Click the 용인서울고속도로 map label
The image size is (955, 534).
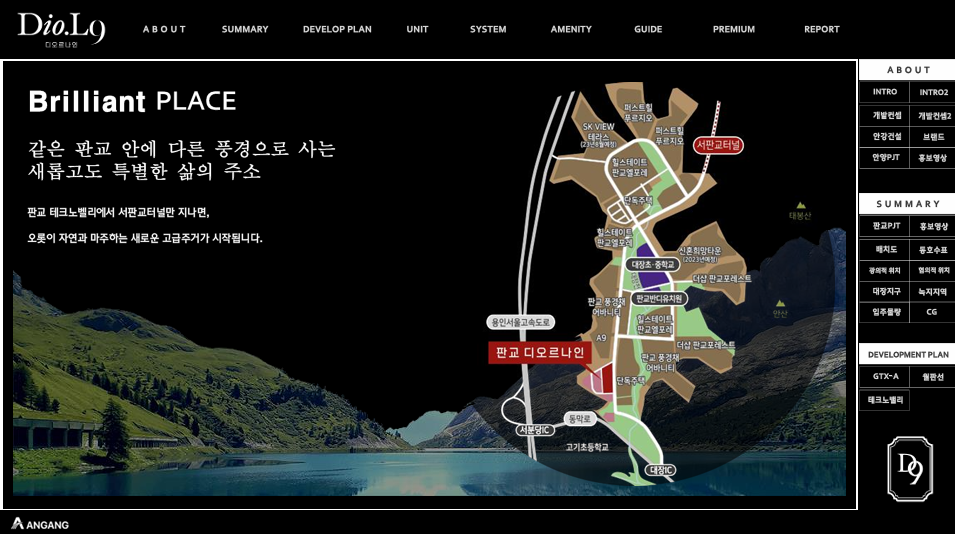coord(520,322)
